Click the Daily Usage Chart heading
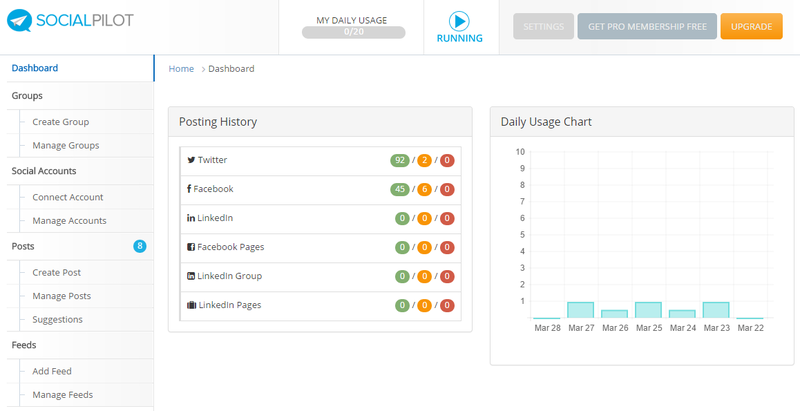Viewport: 800px width, 411px height. [x=546, y=122]
